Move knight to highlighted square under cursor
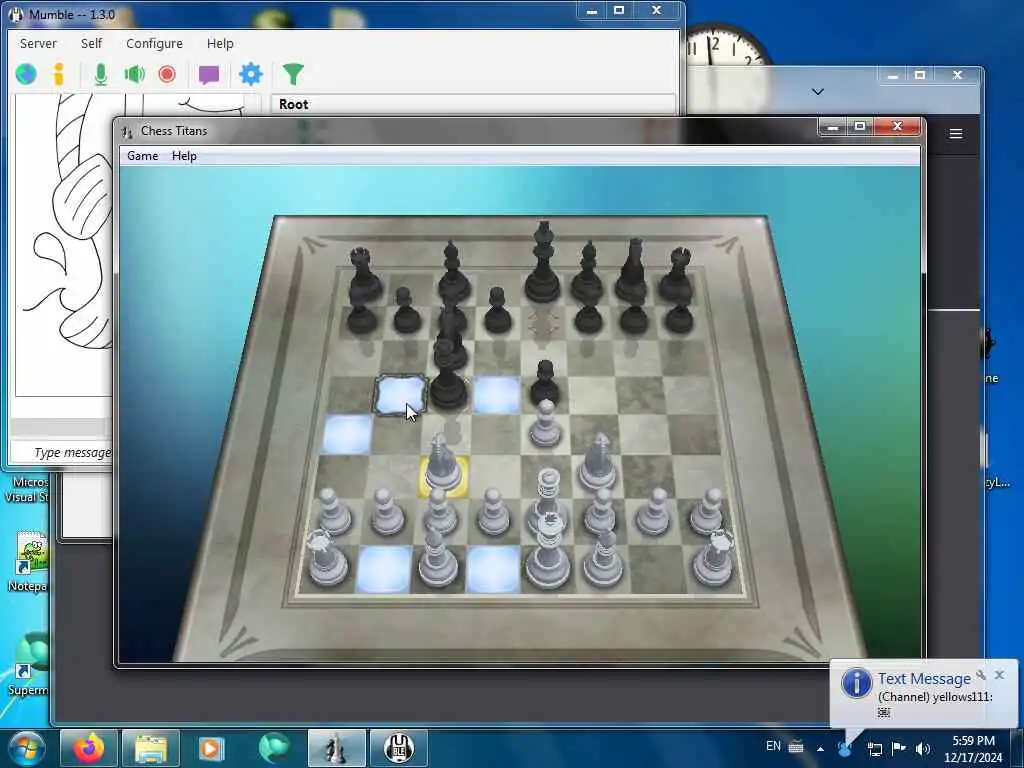This screenshot has height=768, width=1024. (x=400, y=395)
